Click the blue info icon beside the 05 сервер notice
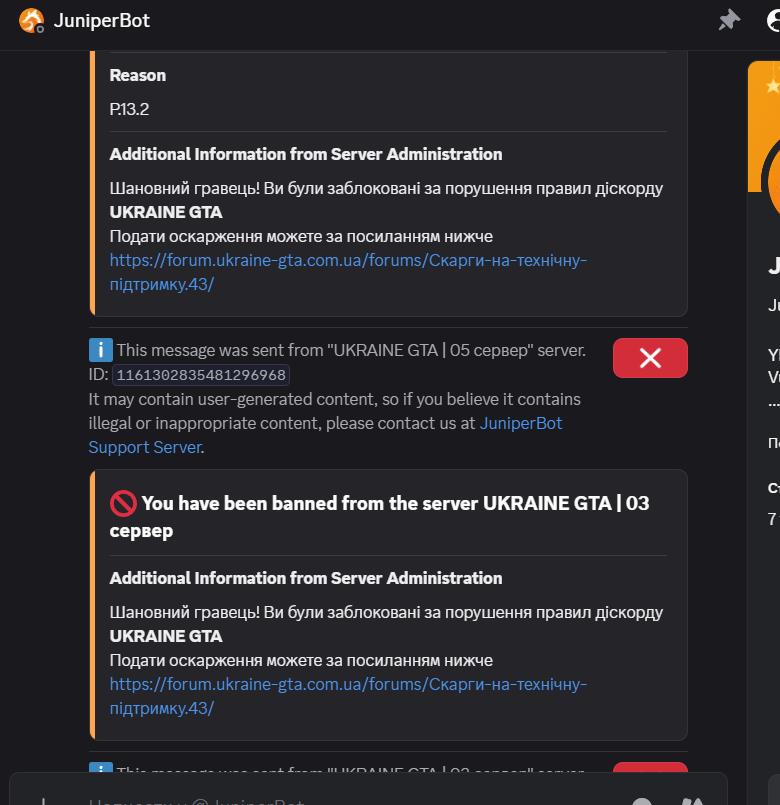 coord(101,350)
